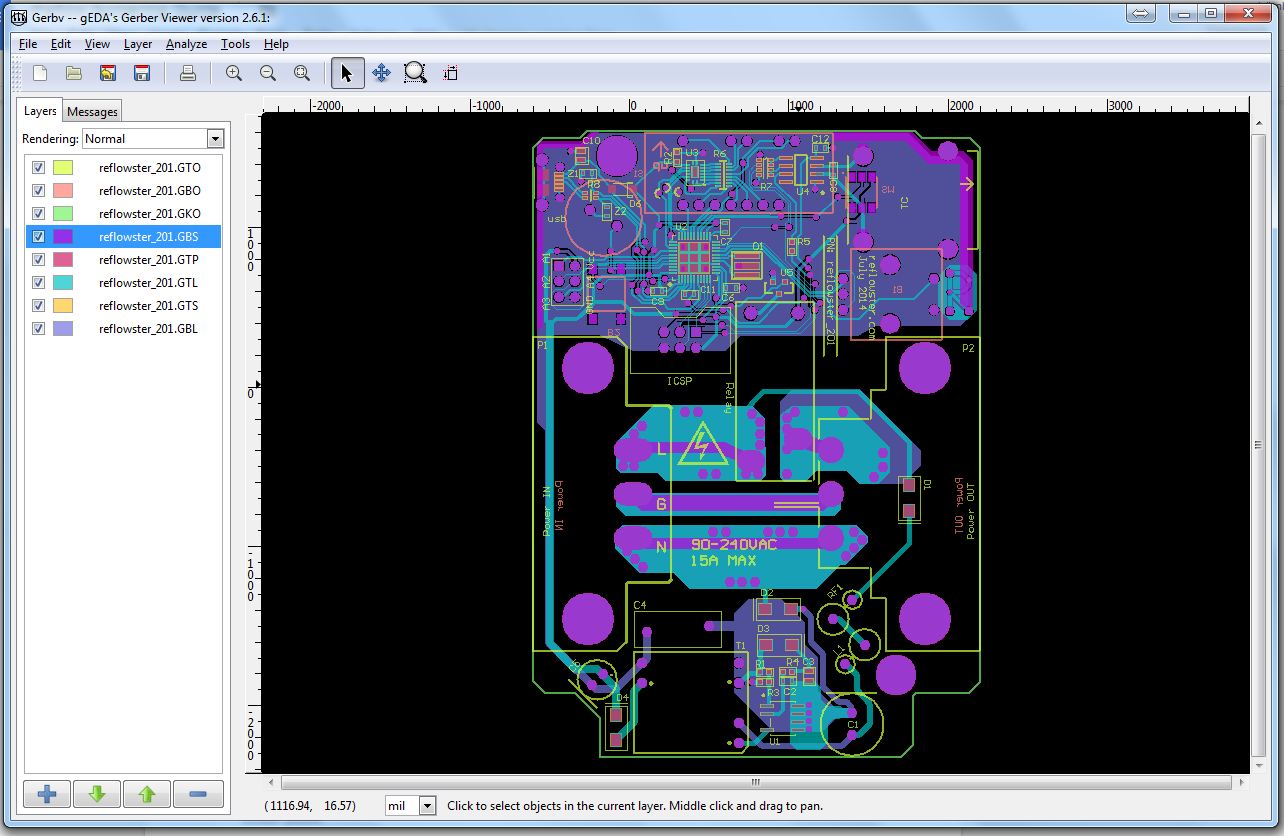Select the Zoom tool in the toolbar
The height and width of the screenshot is (836, 1284).
click(415, 73)
